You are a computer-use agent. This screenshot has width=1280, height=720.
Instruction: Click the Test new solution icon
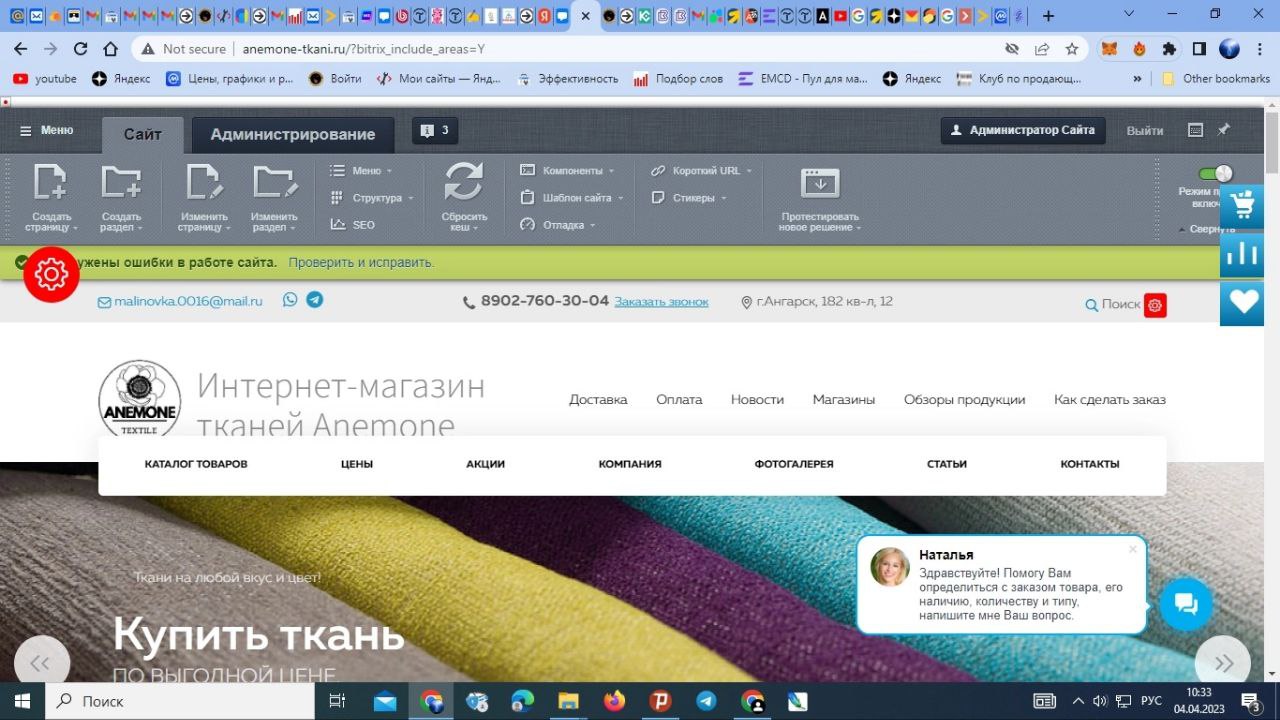[x=820, y=183]
